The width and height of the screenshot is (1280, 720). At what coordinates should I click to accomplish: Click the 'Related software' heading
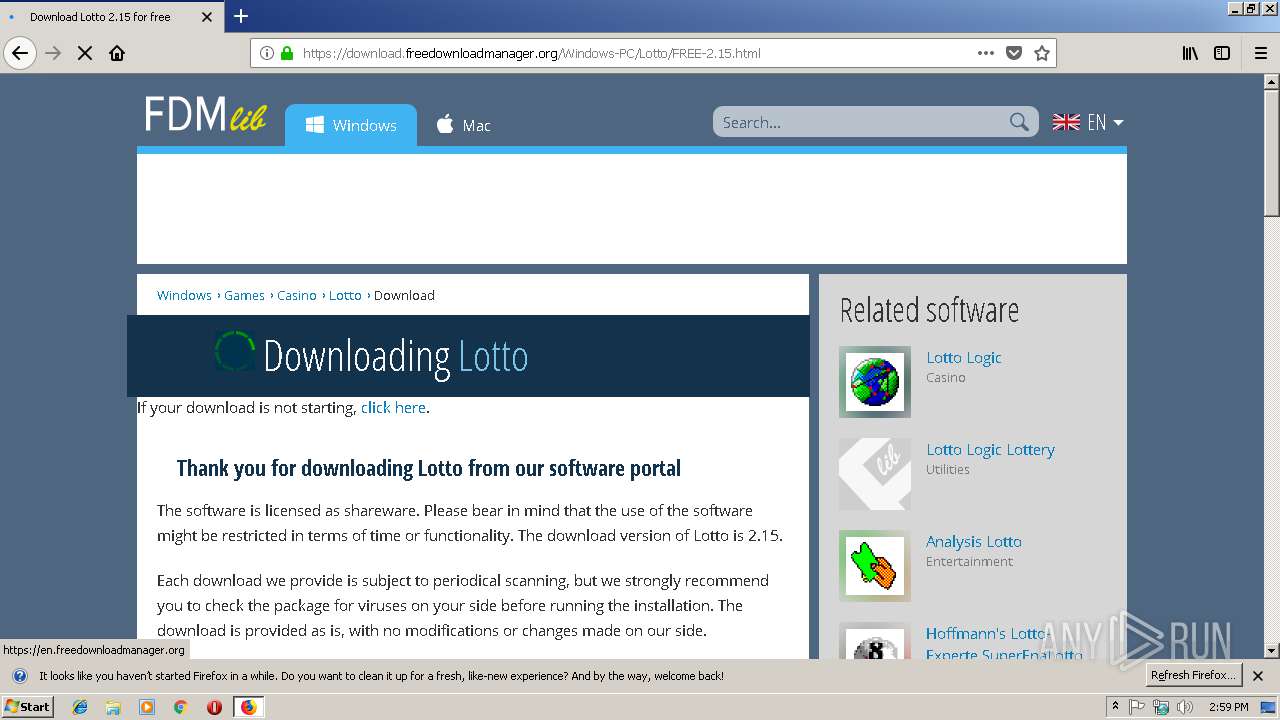929,310
